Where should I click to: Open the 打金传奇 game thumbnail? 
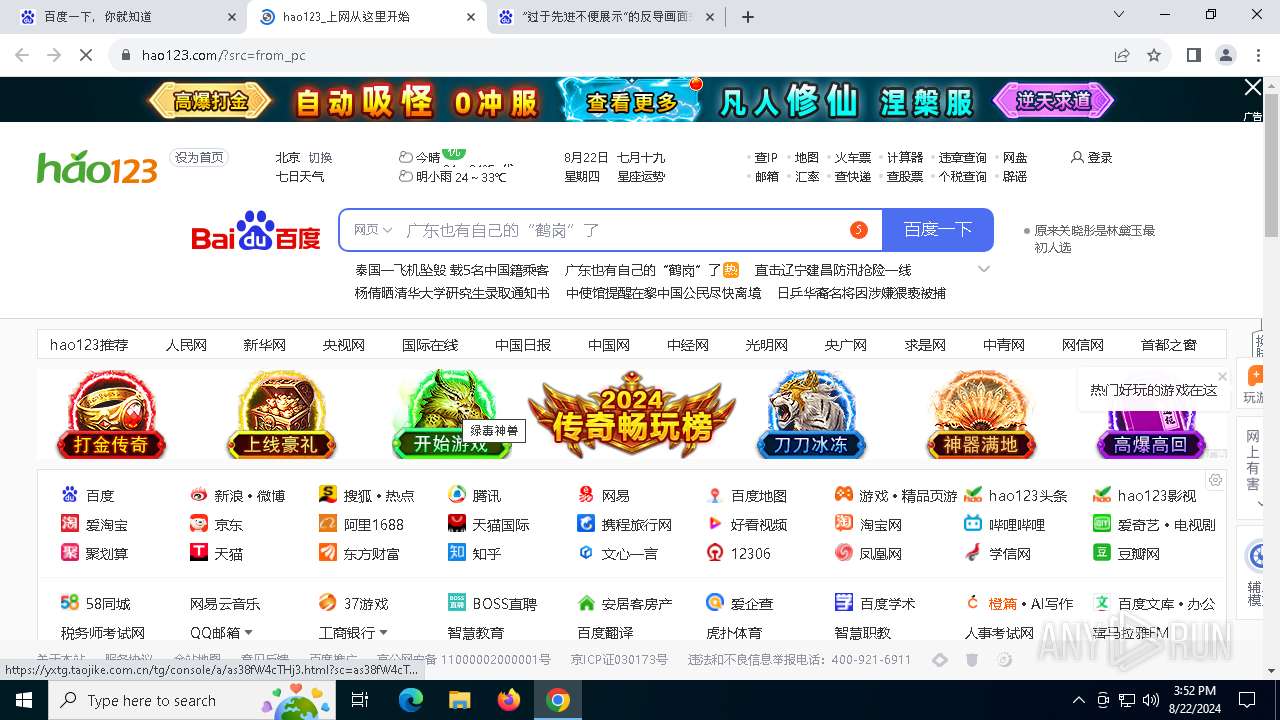coord(110,414)
